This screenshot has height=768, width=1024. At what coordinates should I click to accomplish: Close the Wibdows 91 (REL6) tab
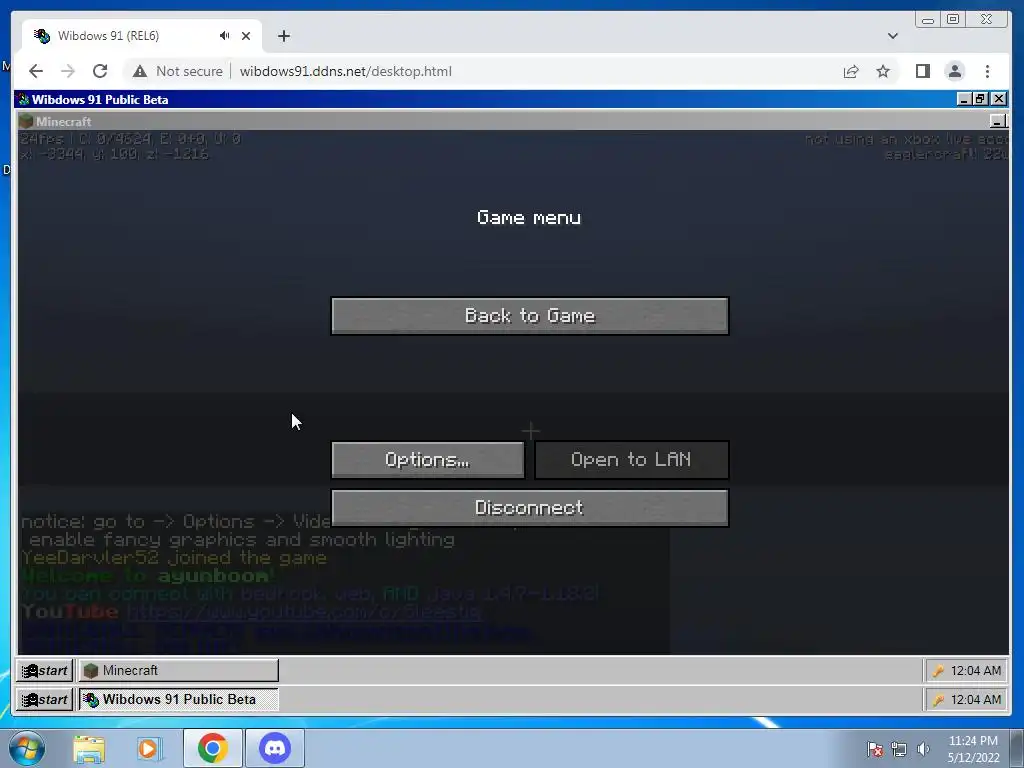246,36
